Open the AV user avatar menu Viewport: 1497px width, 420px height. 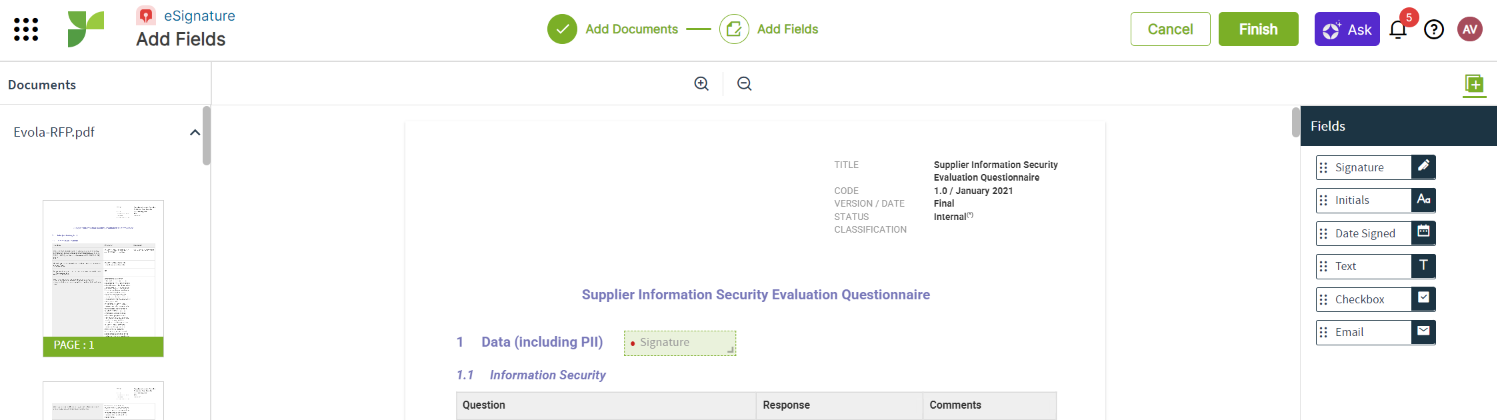(1470, 29)
